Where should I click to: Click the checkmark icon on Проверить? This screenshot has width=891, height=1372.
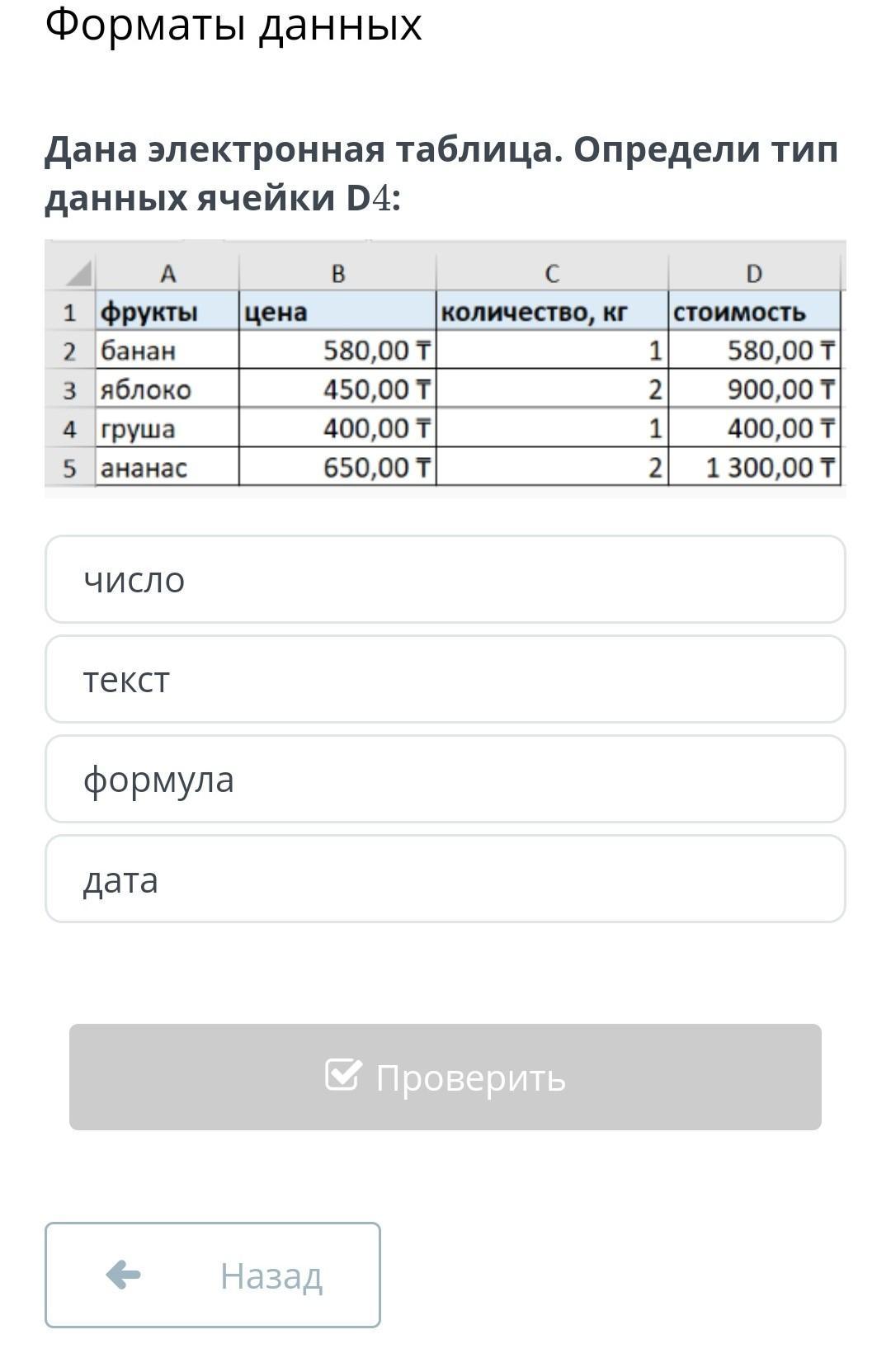[x=343, y=1074]
